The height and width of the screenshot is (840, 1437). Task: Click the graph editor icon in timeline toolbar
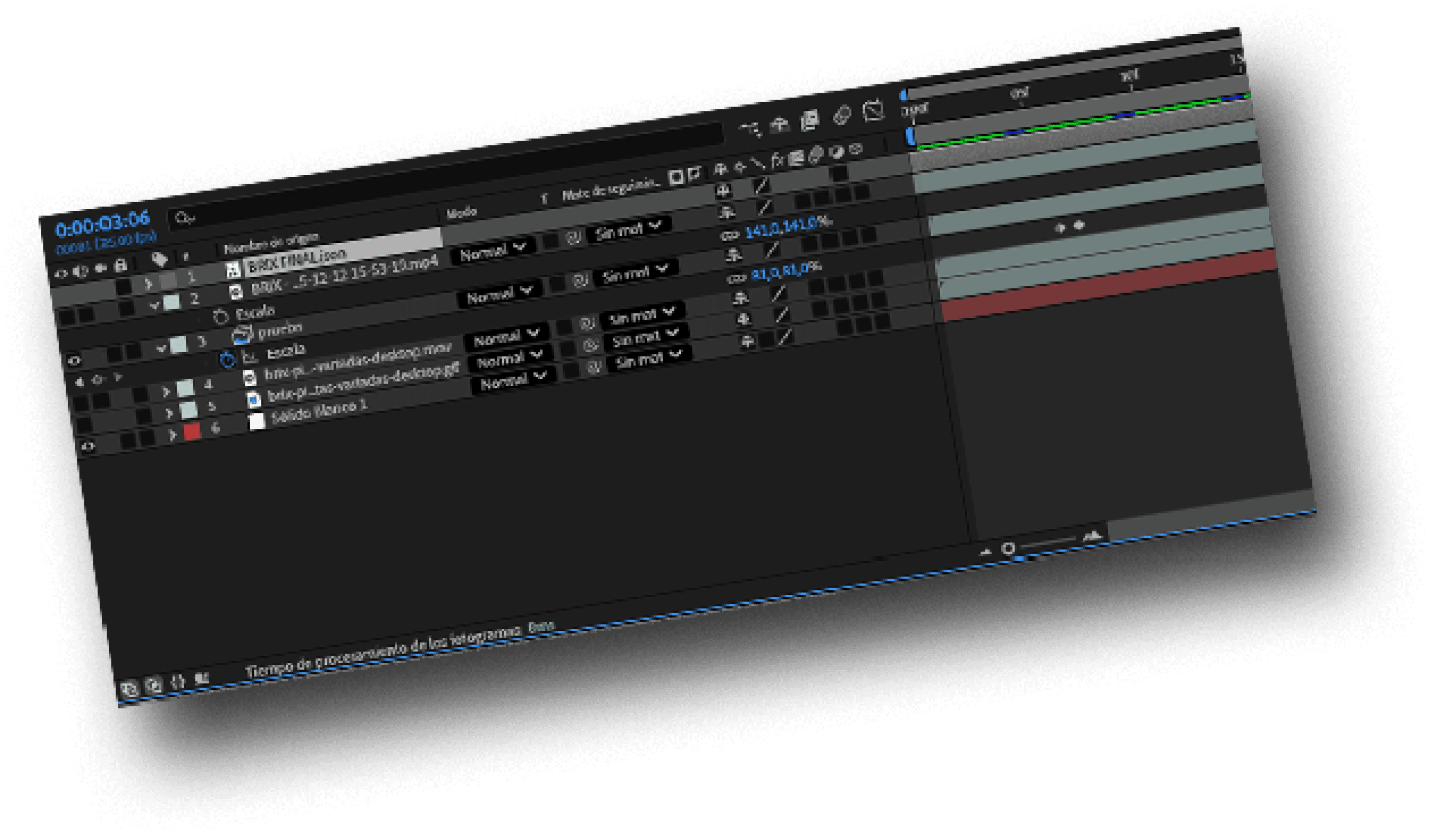(x=873, y=110)
